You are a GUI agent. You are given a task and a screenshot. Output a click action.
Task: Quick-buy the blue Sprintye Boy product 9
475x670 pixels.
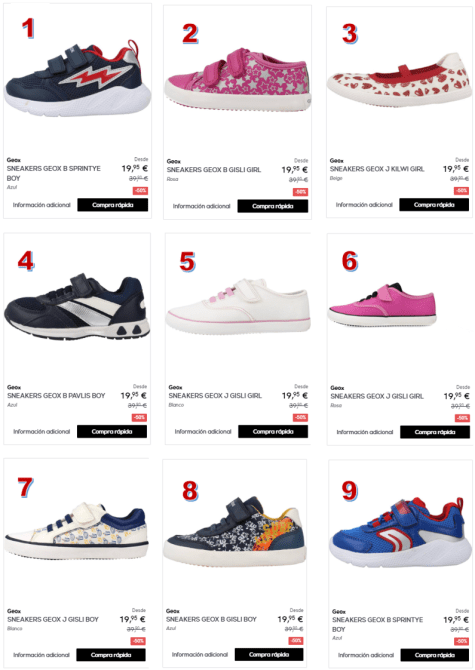pyautogui.click(x=435, y=655)
